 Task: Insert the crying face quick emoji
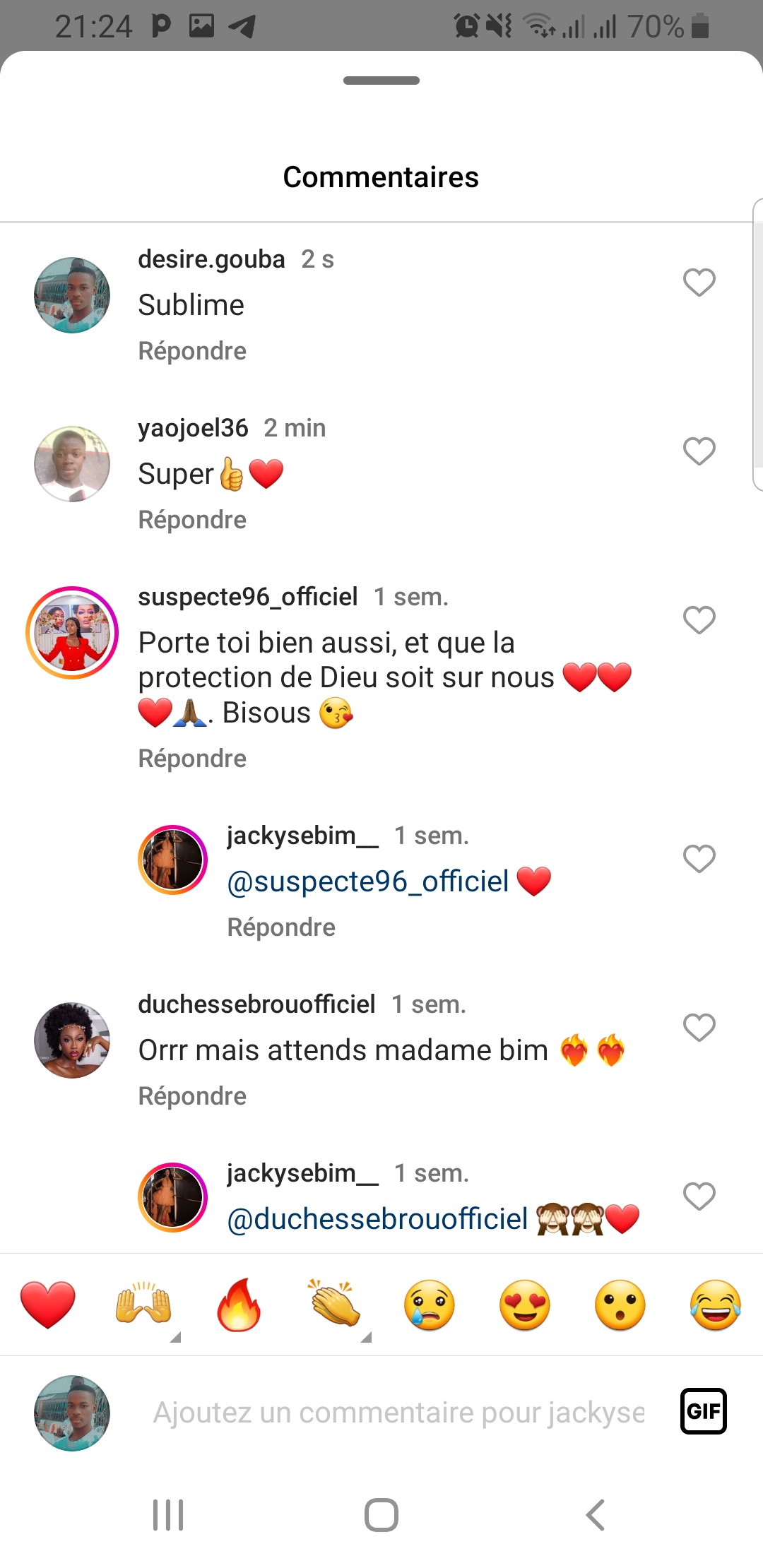(429, 1305)
